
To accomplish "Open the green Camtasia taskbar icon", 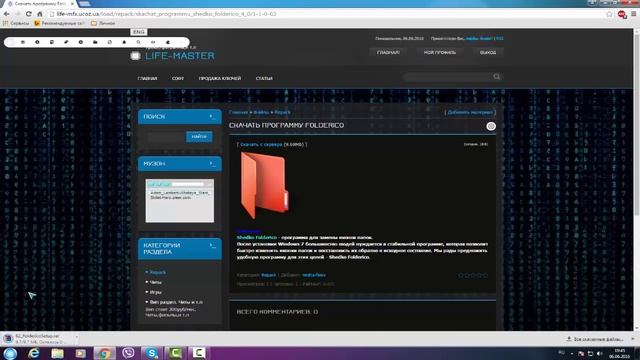I will (x=176, y=353).
